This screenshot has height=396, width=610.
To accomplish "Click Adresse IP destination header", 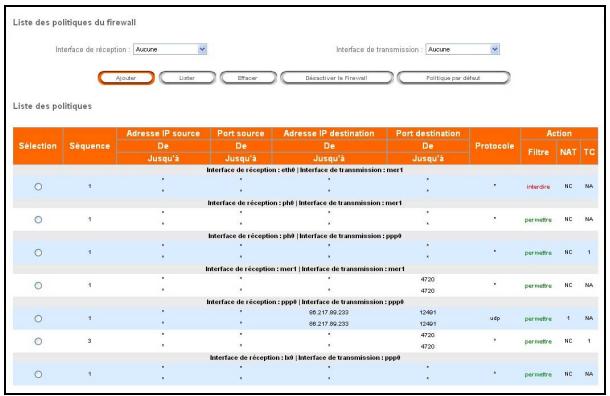I will [329, 133].
